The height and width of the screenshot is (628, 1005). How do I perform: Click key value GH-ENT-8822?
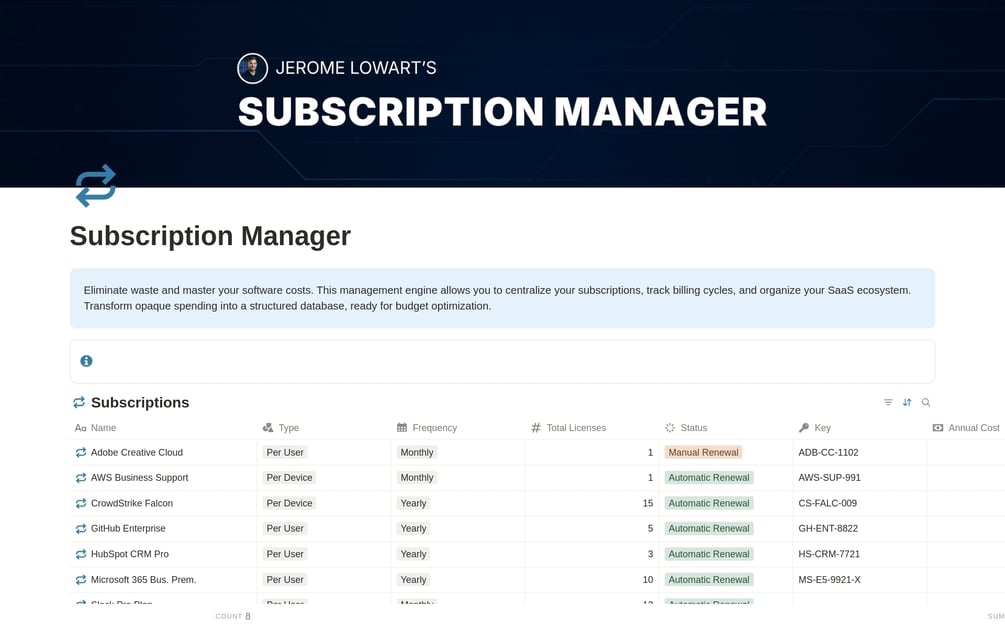pos(828,529)
